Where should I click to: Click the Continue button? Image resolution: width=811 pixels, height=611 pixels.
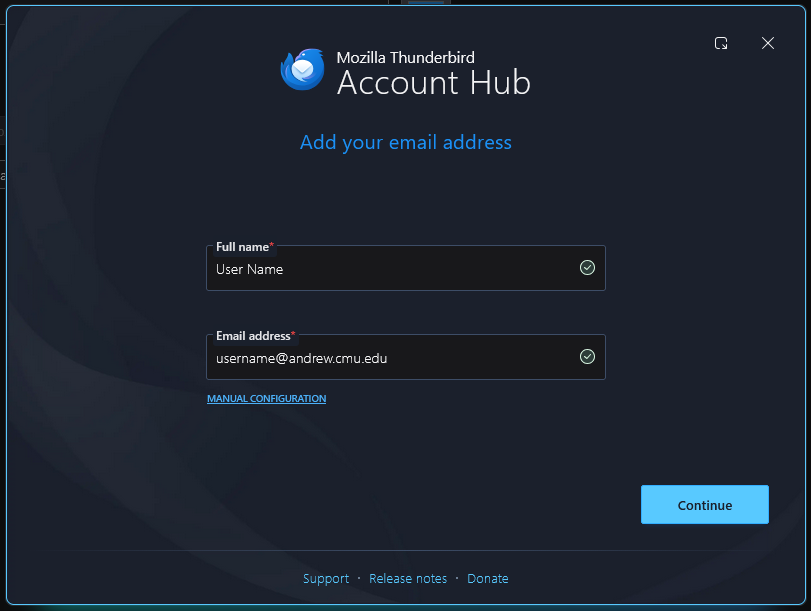(704, 504)
